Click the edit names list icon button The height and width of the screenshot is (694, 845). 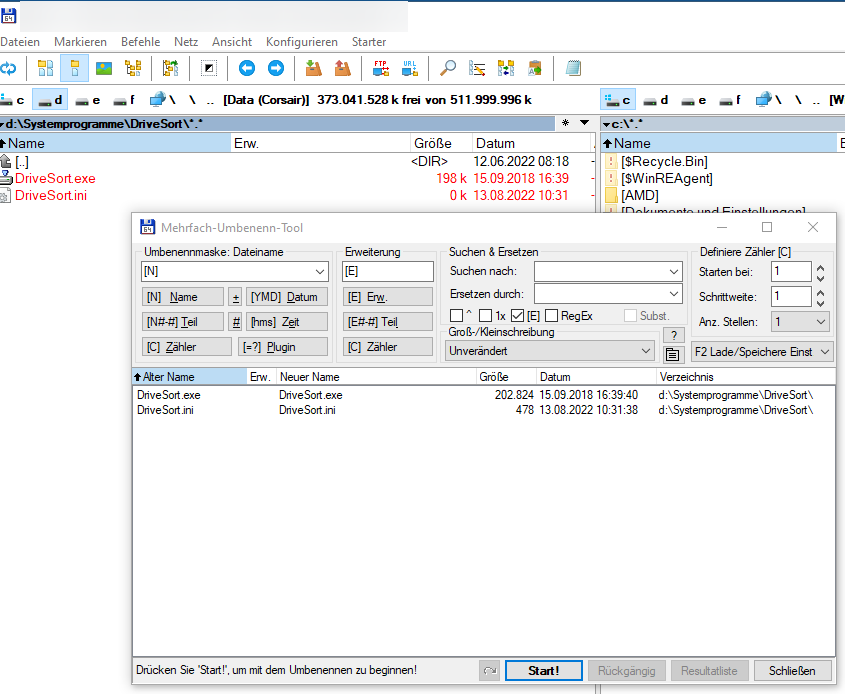673,354
